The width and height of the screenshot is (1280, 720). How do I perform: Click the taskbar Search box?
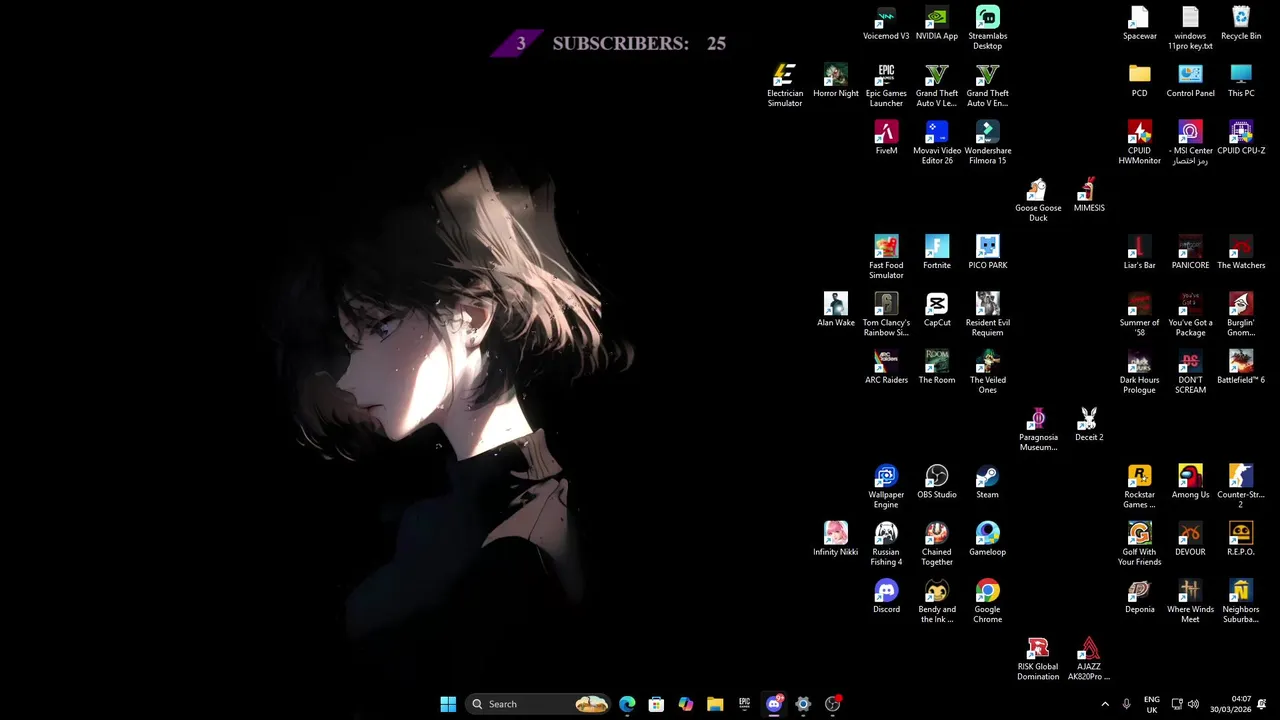pyautogui.click(x=540, y=704)
